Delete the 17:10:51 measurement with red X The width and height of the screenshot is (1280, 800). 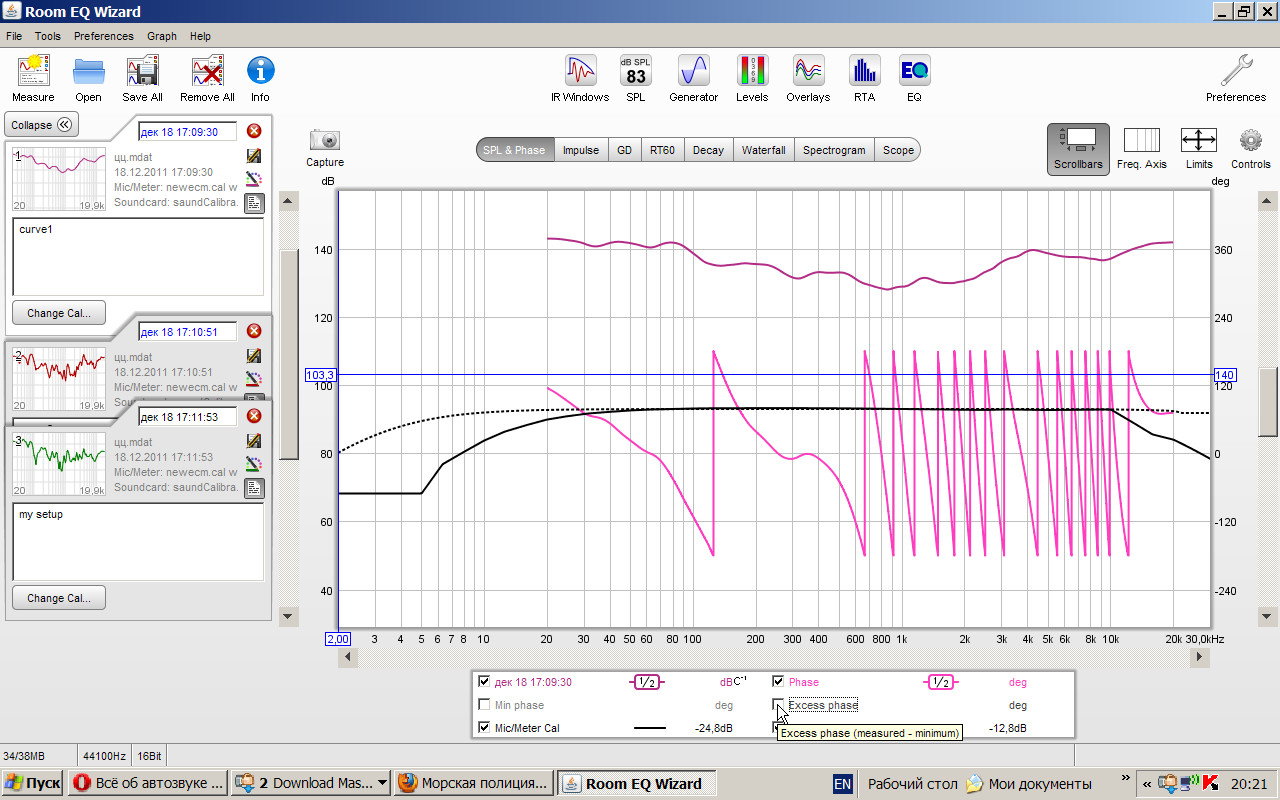coord(254,331)
